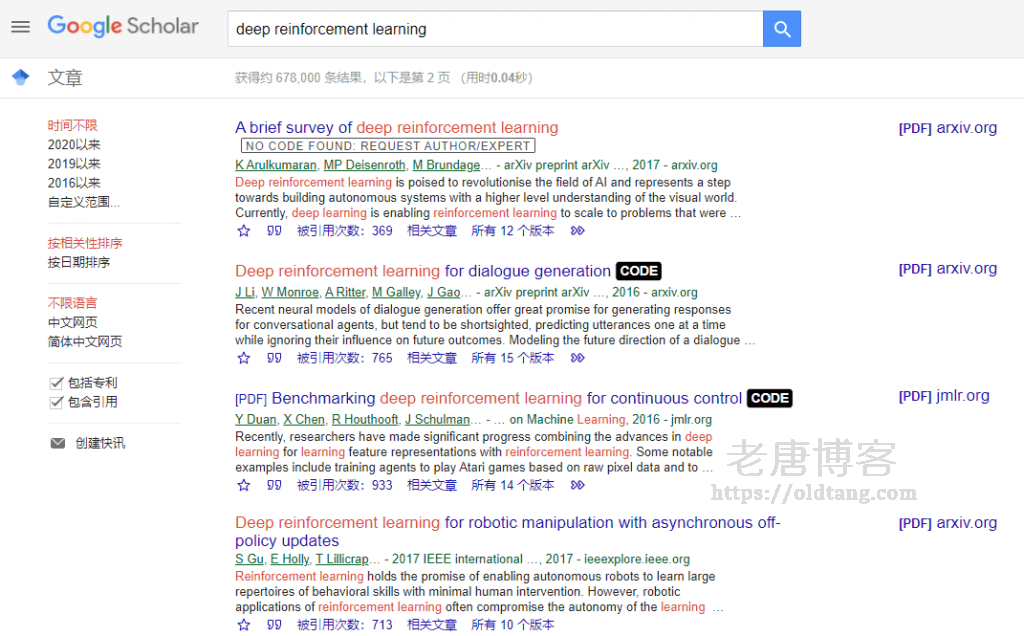
Task: Click the Google Scholar diamond logo icon
Action: tap(20, 77)
